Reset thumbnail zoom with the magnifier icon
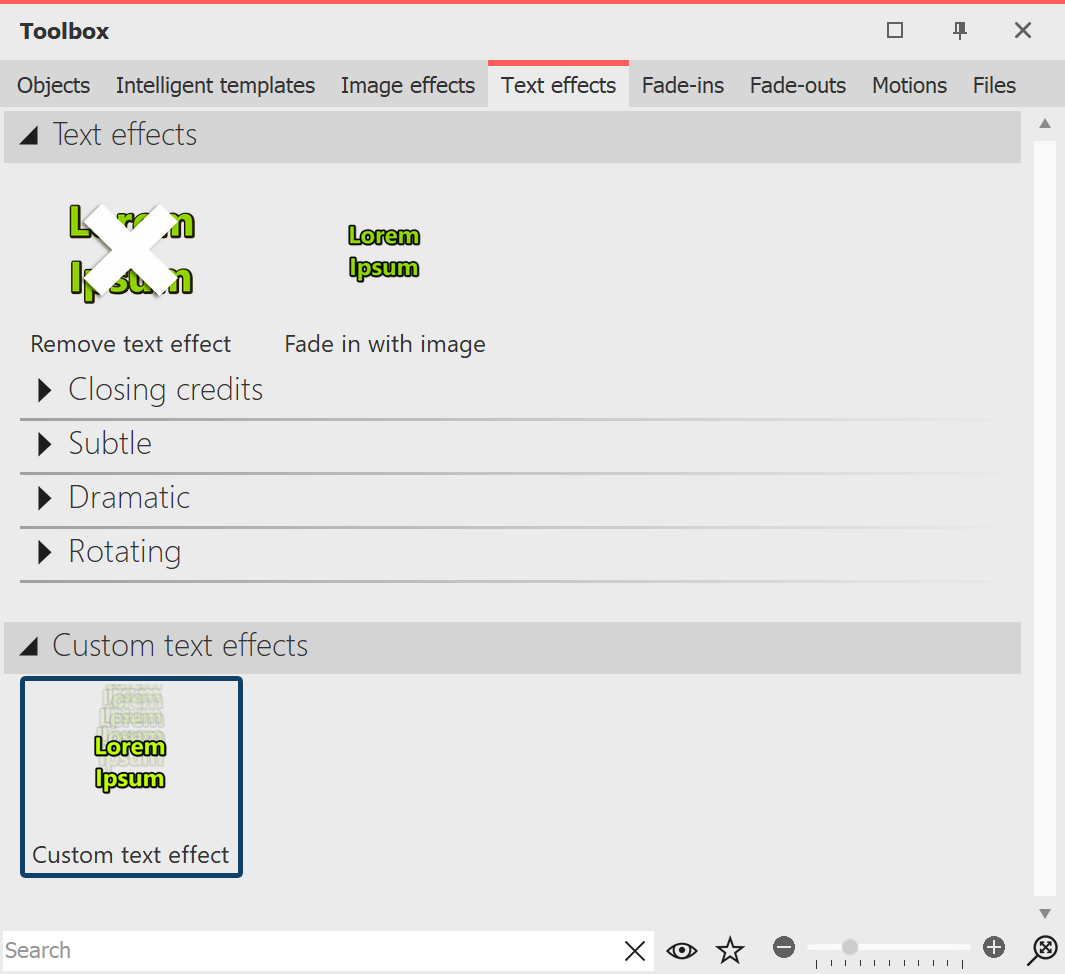Screen dimensions: 1065x974 click(1043, 949)
